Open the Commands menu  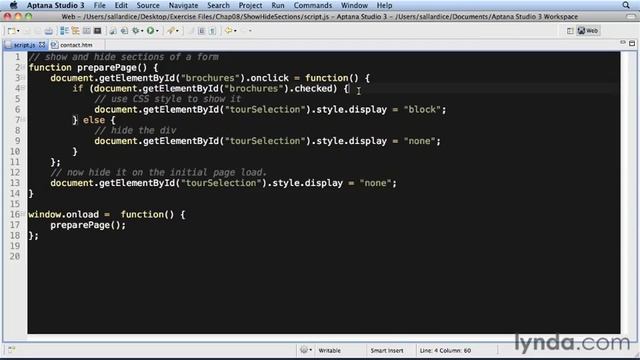(313, 5)
